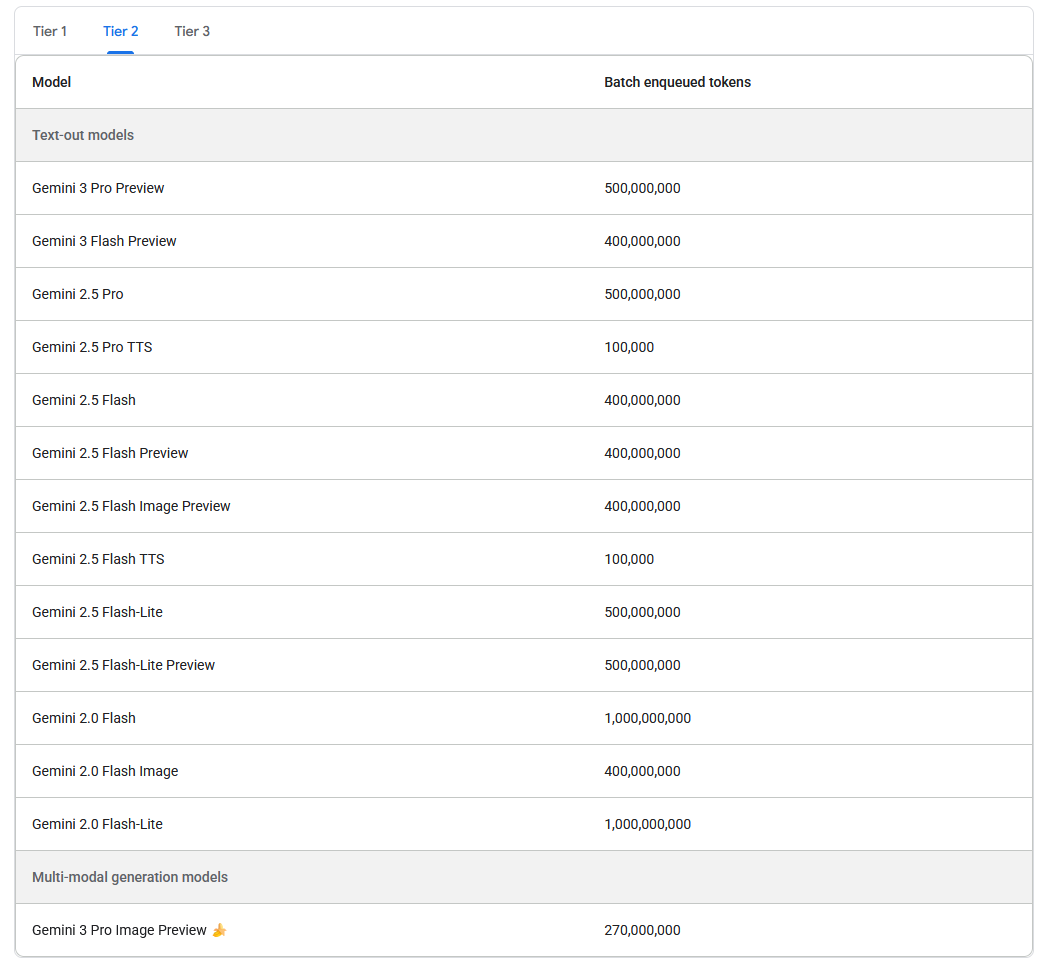Select token value for Gemini 2.0 Flash Image

coord(642,771)
